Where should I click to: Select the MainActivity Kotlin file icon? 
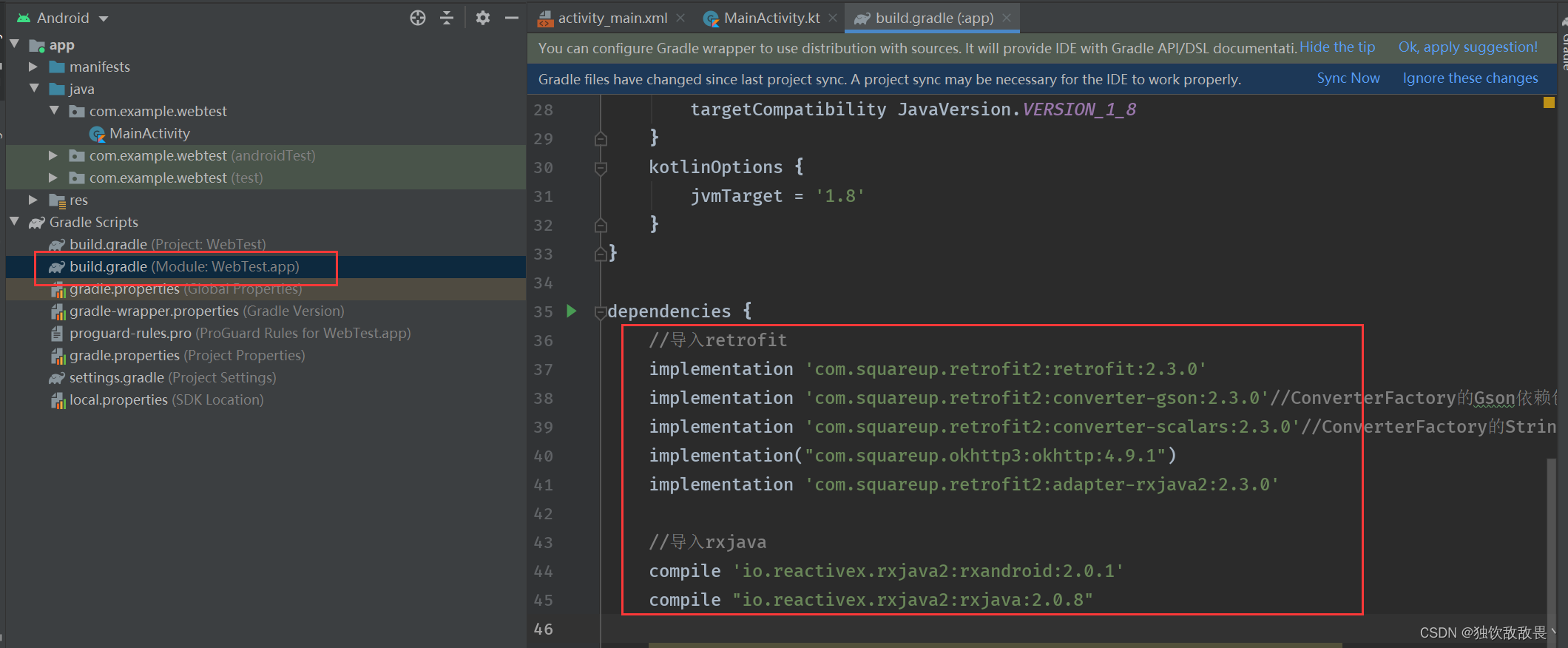(x=97, y=134)
